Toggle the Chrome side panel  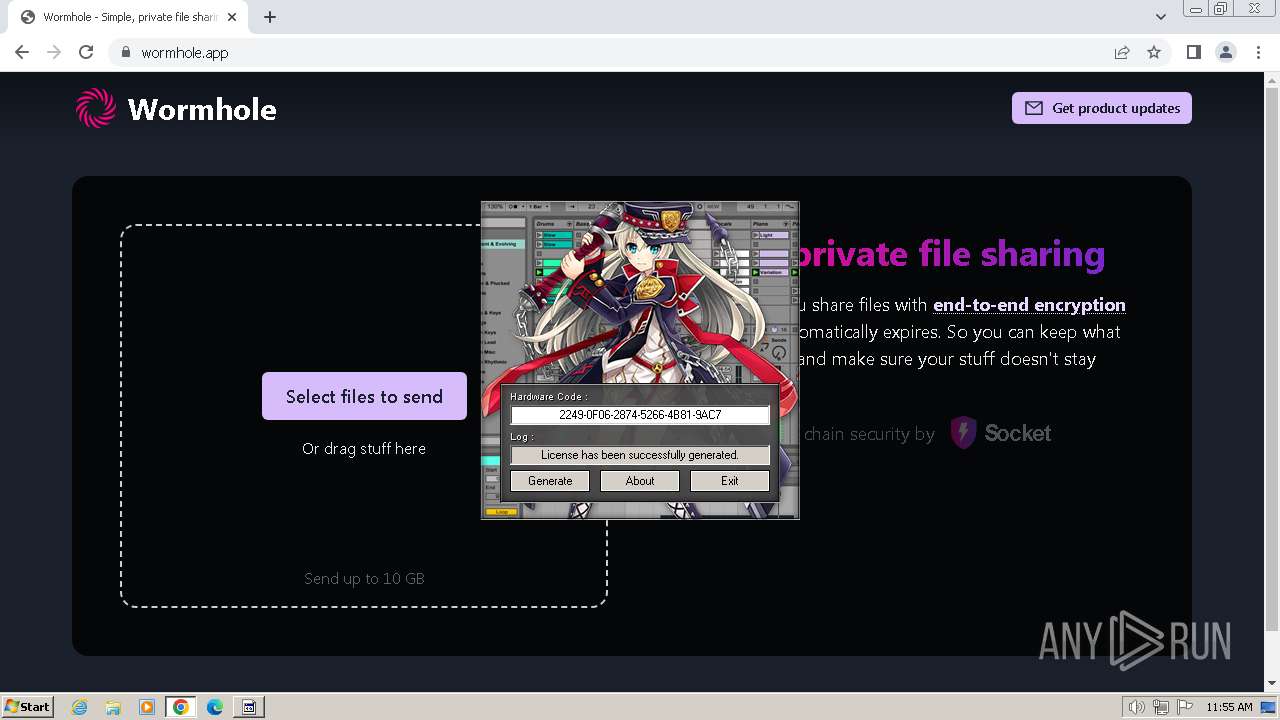(x=1194, y=52)
